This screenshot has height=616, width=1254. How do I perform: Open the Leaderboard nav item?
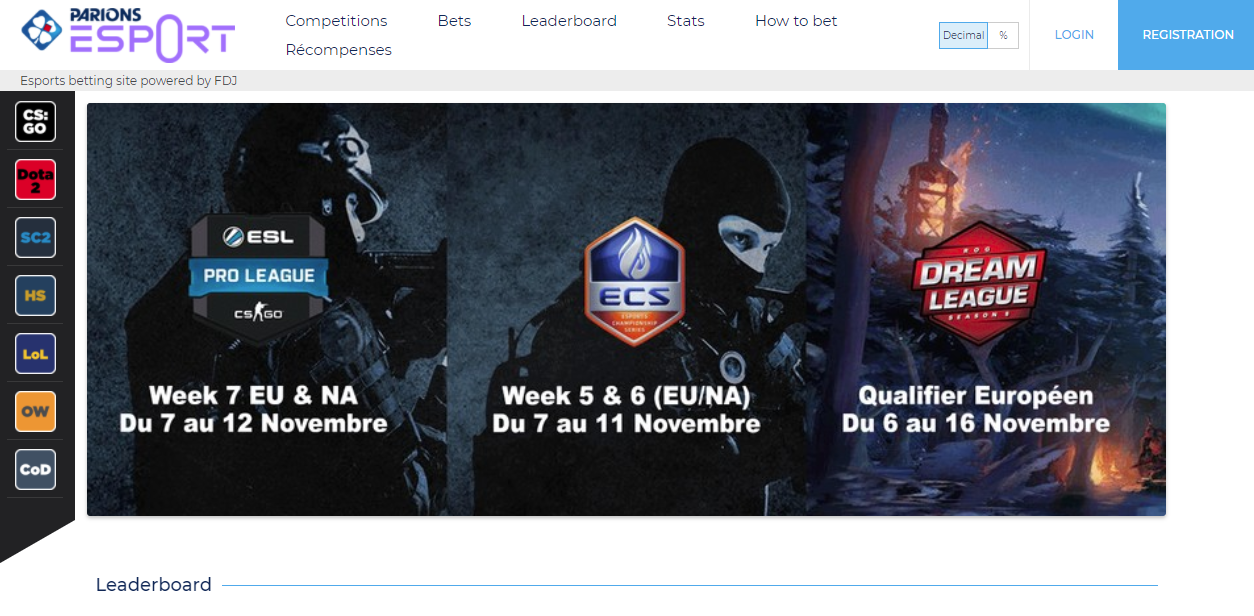pos(569,21)
